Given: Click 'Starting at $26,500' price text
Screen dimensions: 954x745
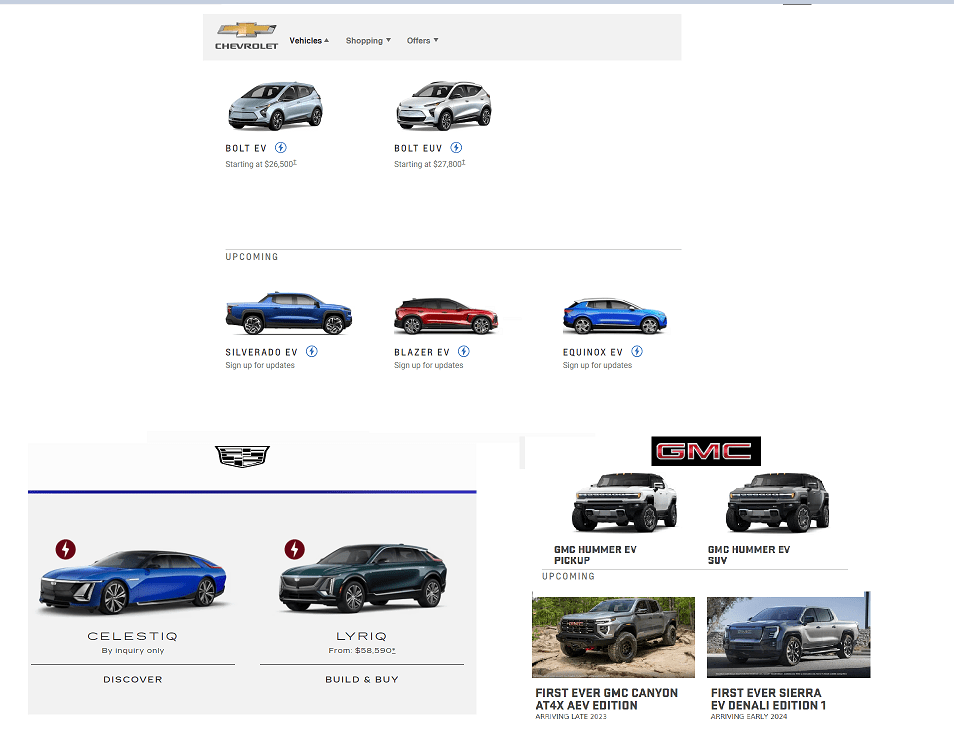Looking at the screenshot, I should (261, 164).
